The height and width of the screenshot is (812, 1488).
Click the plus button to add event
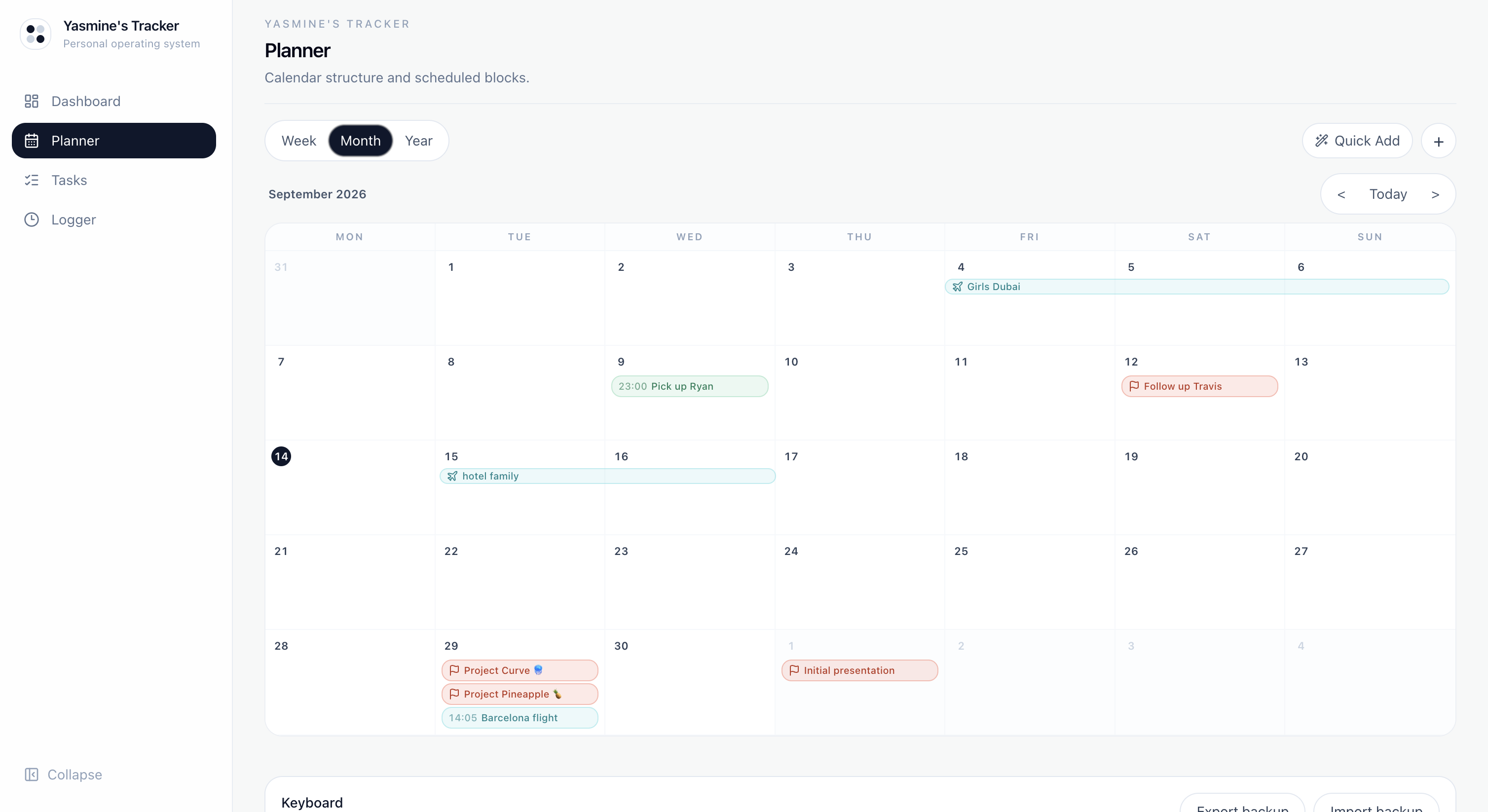click(x=1438, y=141)
